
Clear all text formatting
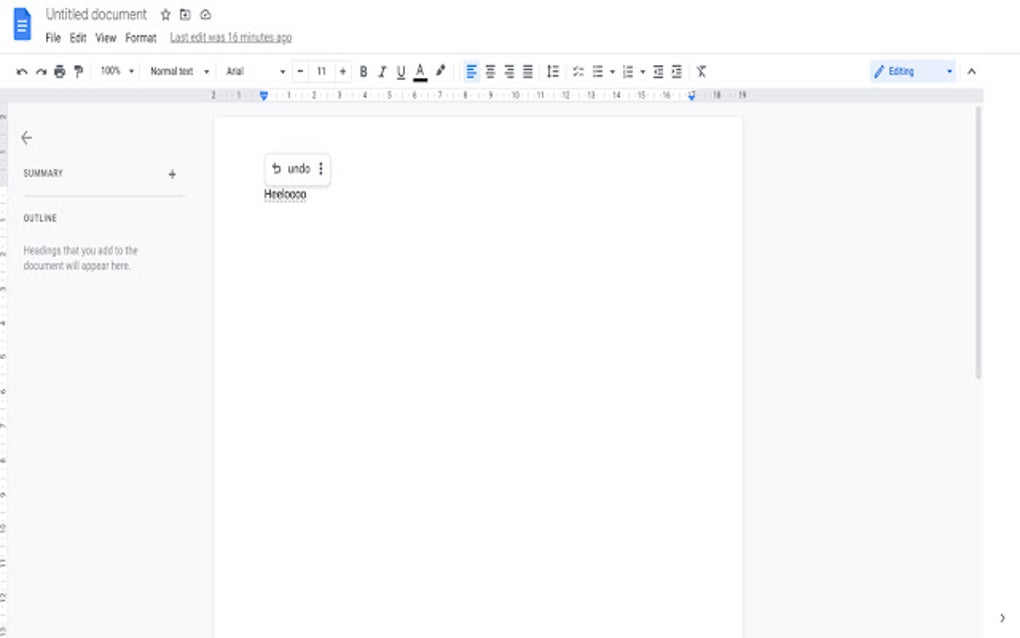[700, 70]
